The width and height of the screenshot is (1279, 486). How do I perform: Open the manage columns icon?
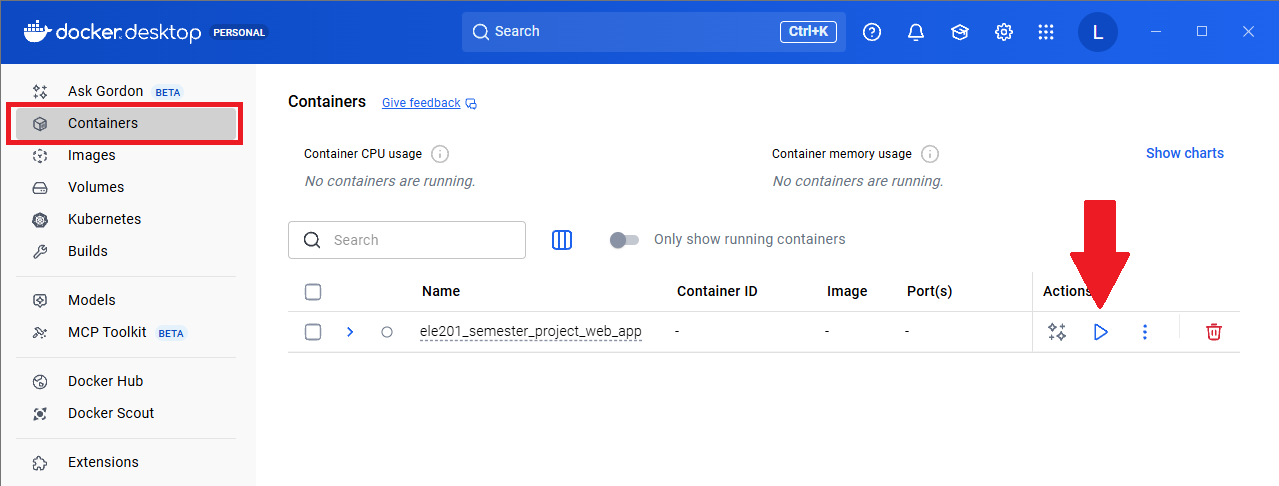coord(562,240)
